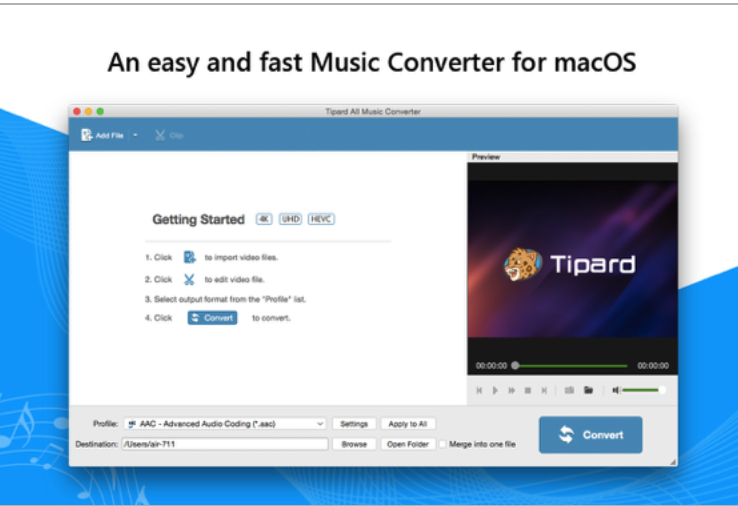Click the Tipard All Music Converter title
Screen dimensions: 738x506
373,112
